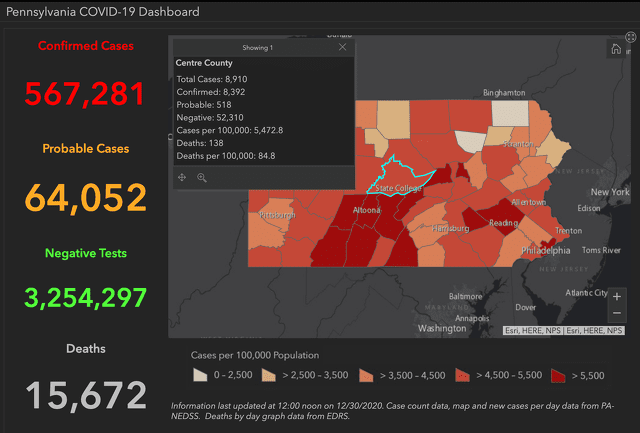Click the > 3,500 - 4,500 legend swatch
The width and height of the screenshot is (640, 433).
[x=367, y=375]
